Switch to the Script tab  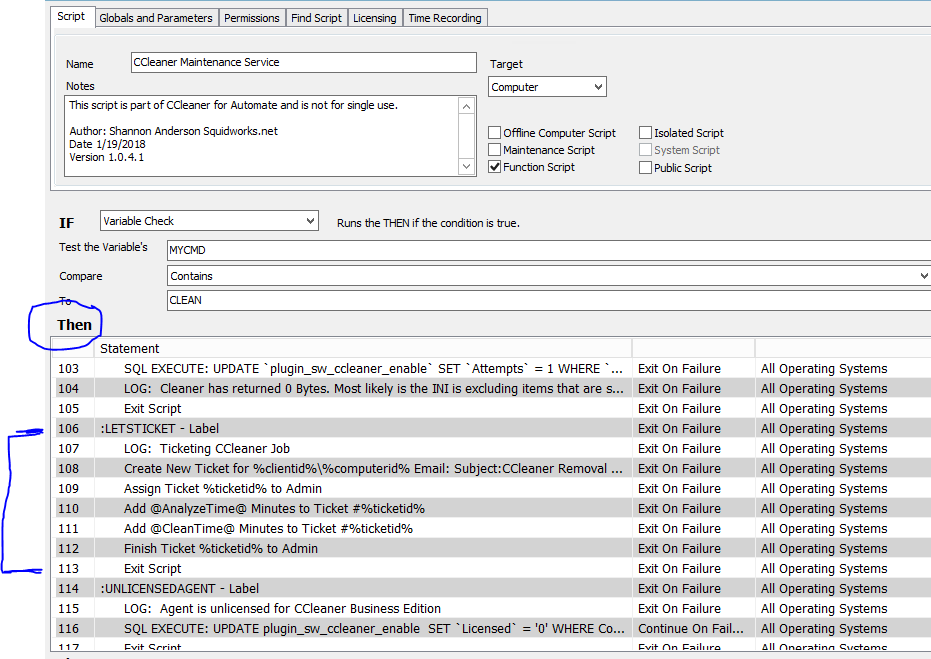pyautogui.click(x=71, y=17)
